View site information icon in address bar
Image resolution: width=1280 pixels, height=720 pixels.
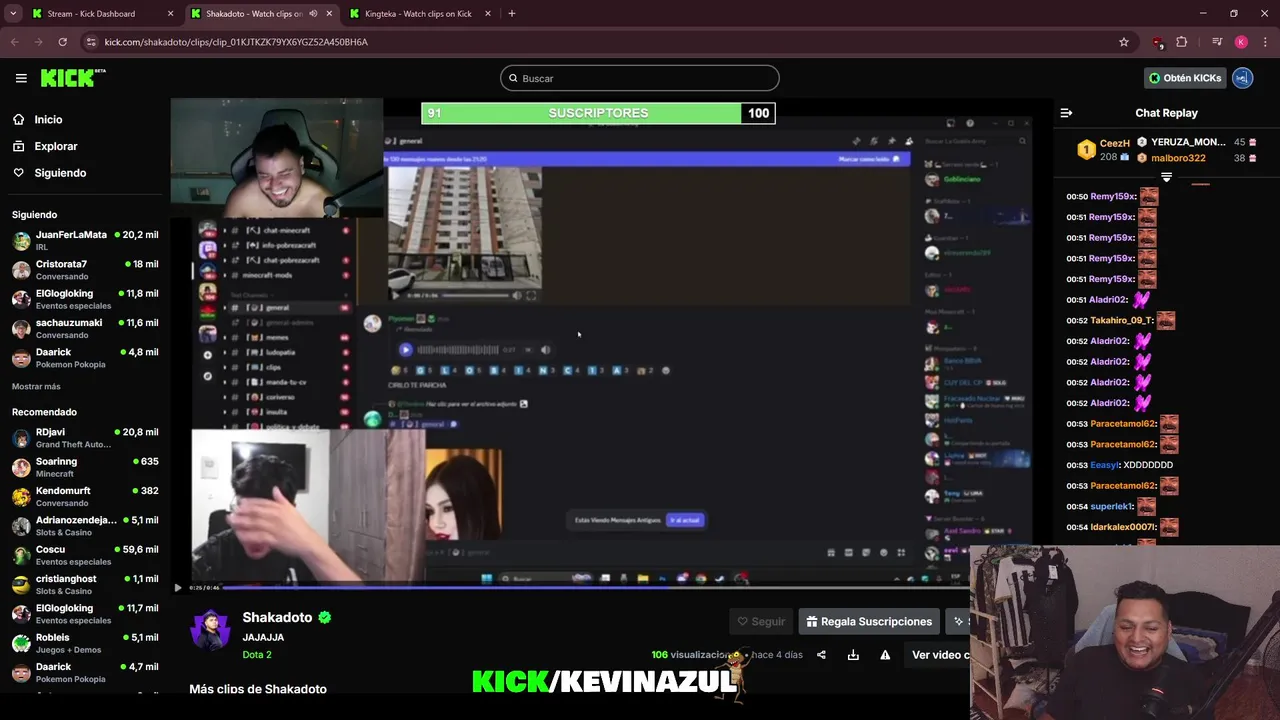[x=91, y=42]
